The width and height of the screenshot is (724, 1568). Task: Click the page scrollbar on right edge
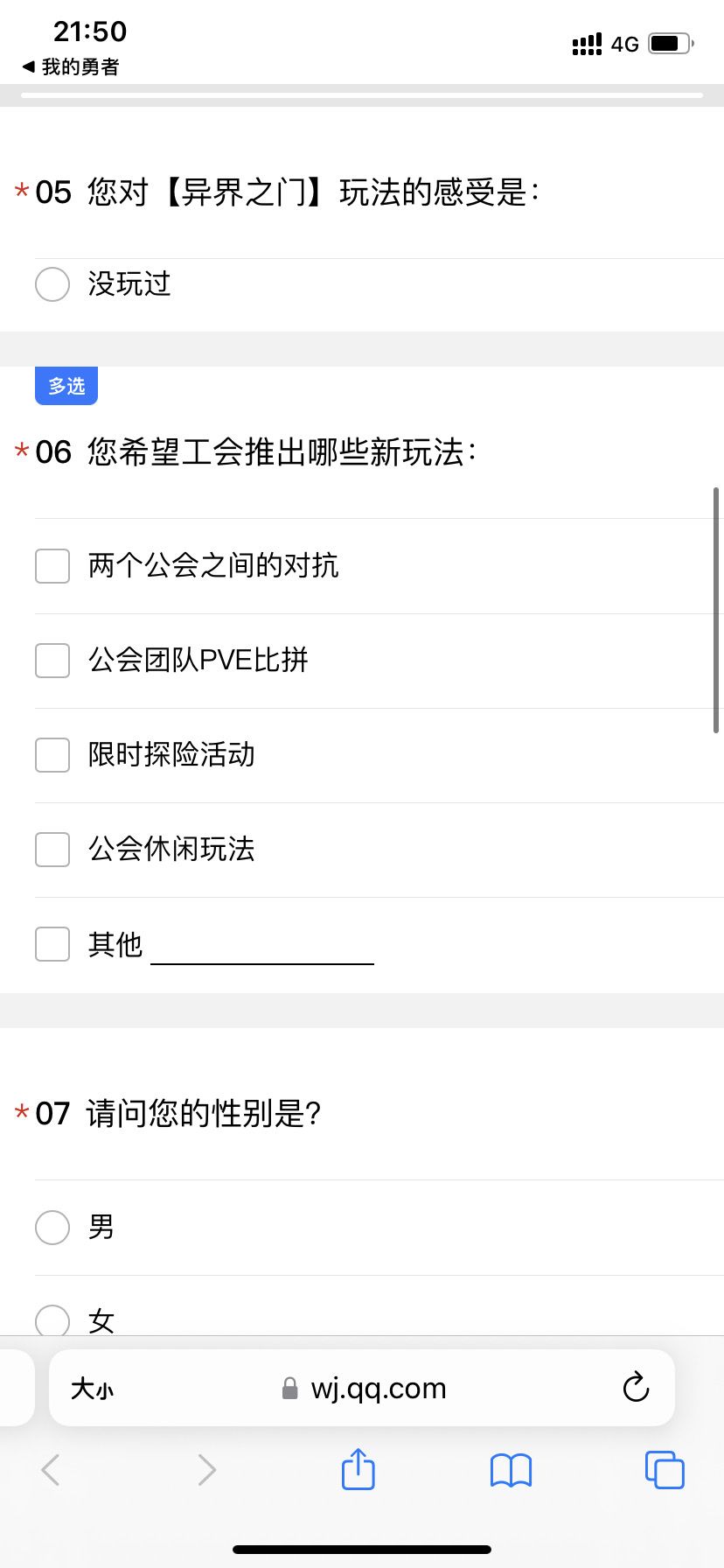point(716,610)
